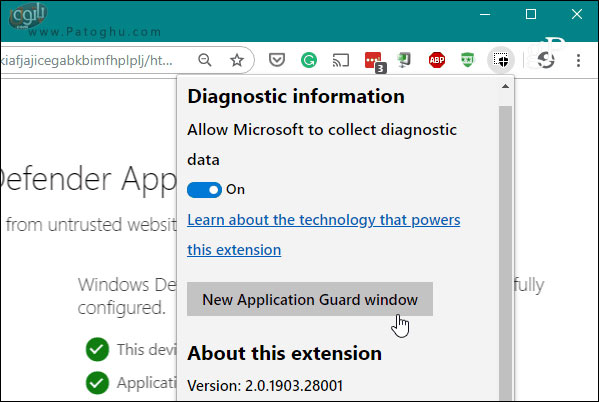
Task: Click the user profile avatar icon
Action: (546, 60)
